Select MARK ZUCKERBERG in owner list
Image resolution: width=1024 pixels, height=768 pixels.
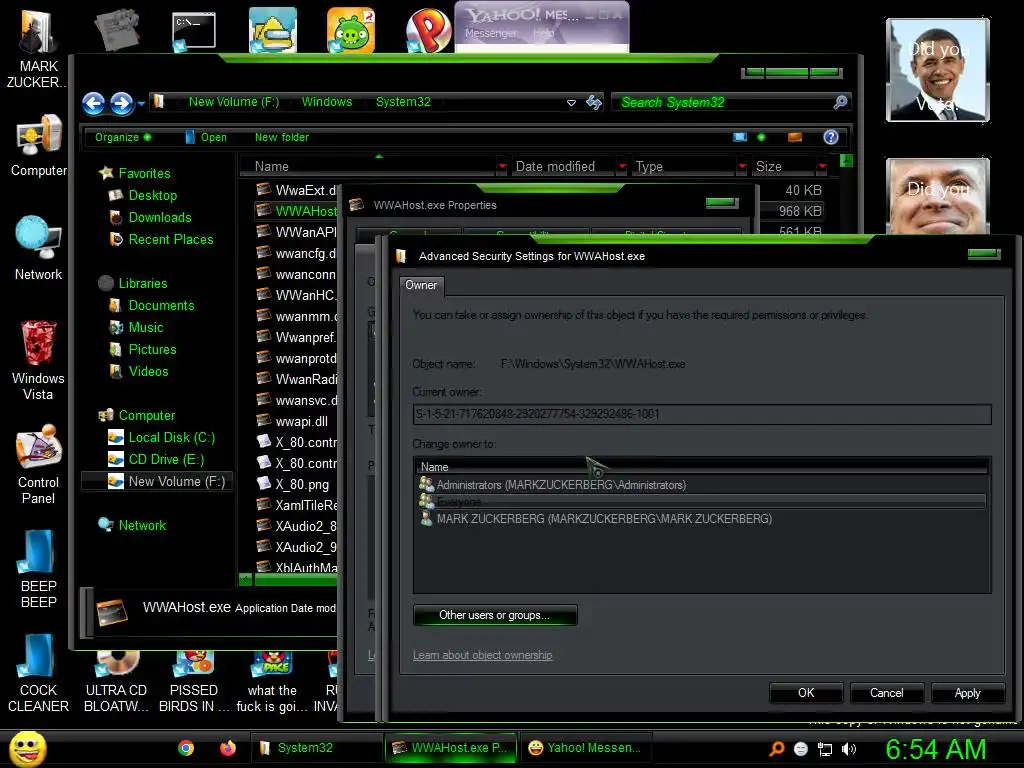(701, 519)
